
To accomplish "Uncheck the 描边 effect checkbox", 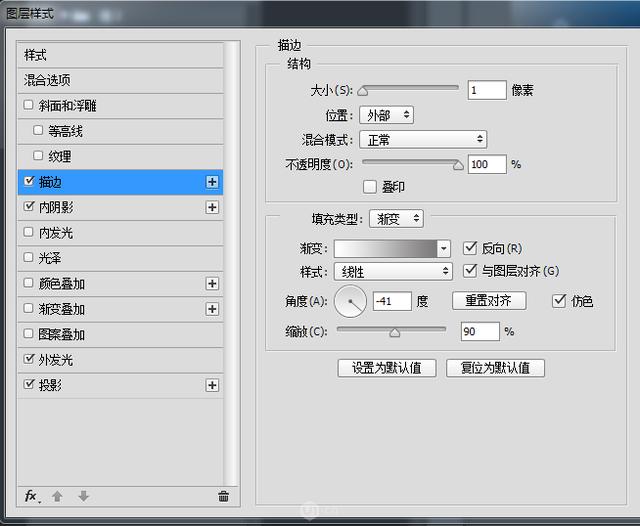I will [29, 181].
